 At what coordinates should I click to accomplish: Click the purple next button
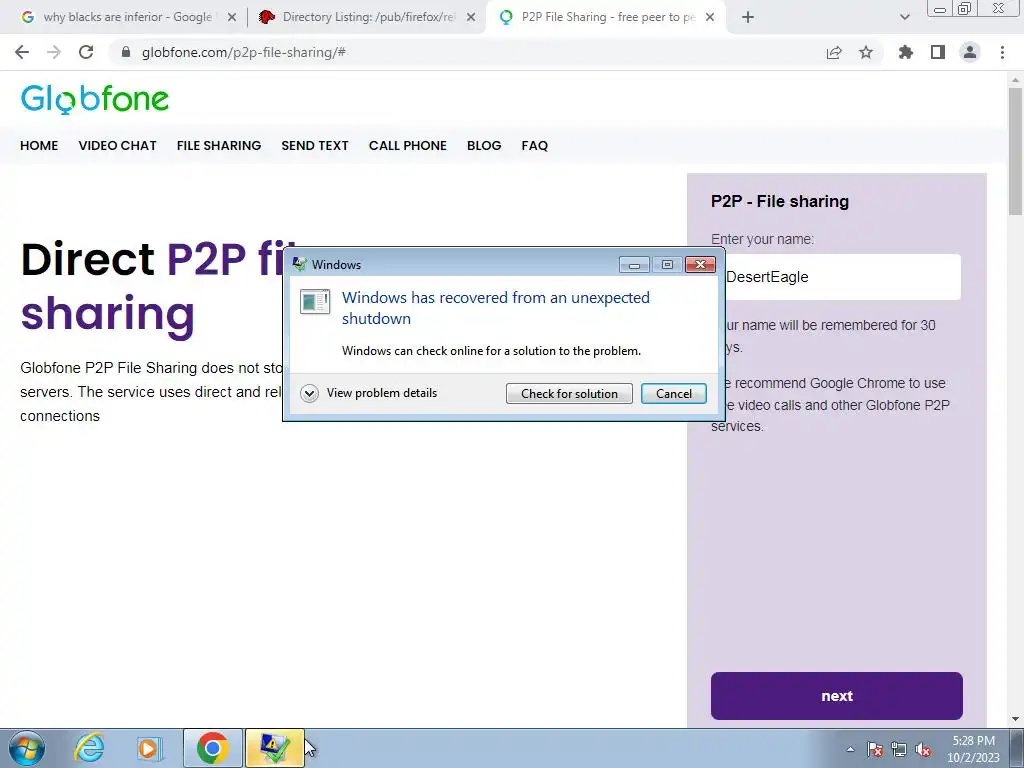coord(837,696)
